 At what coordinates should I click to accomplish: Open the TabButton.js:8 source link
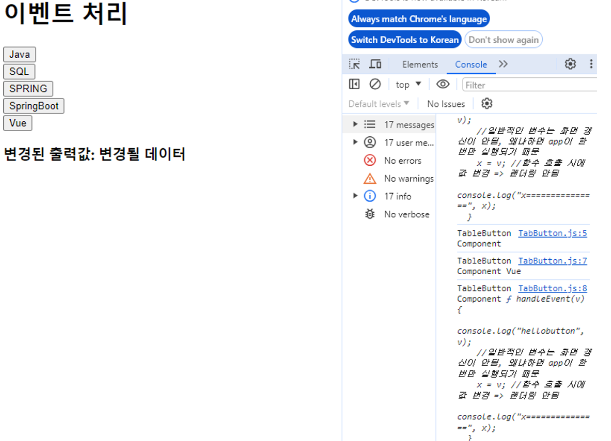[553, 288]
